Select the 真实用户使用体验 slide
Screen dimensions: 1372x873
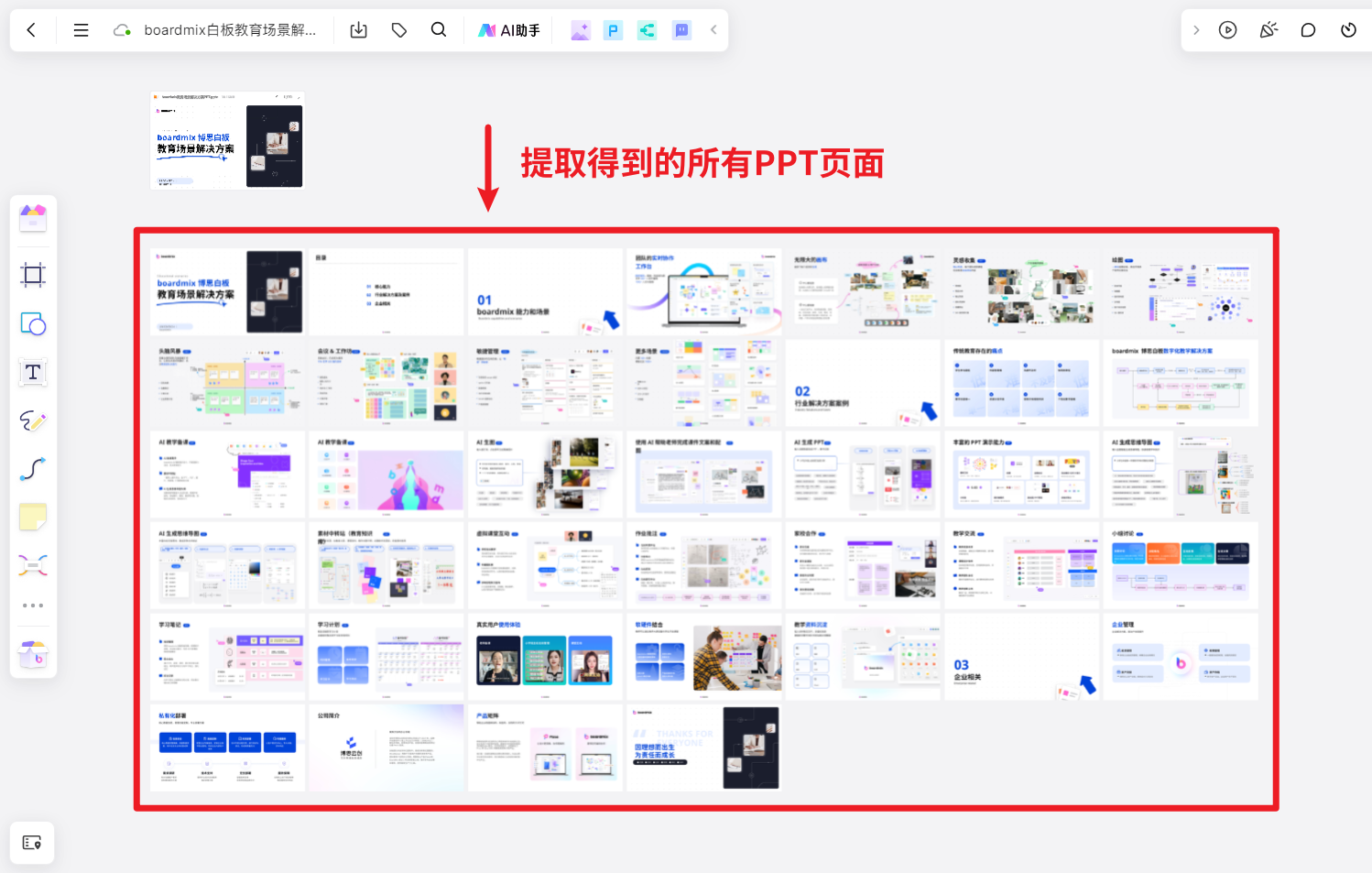tap(546, 657)
